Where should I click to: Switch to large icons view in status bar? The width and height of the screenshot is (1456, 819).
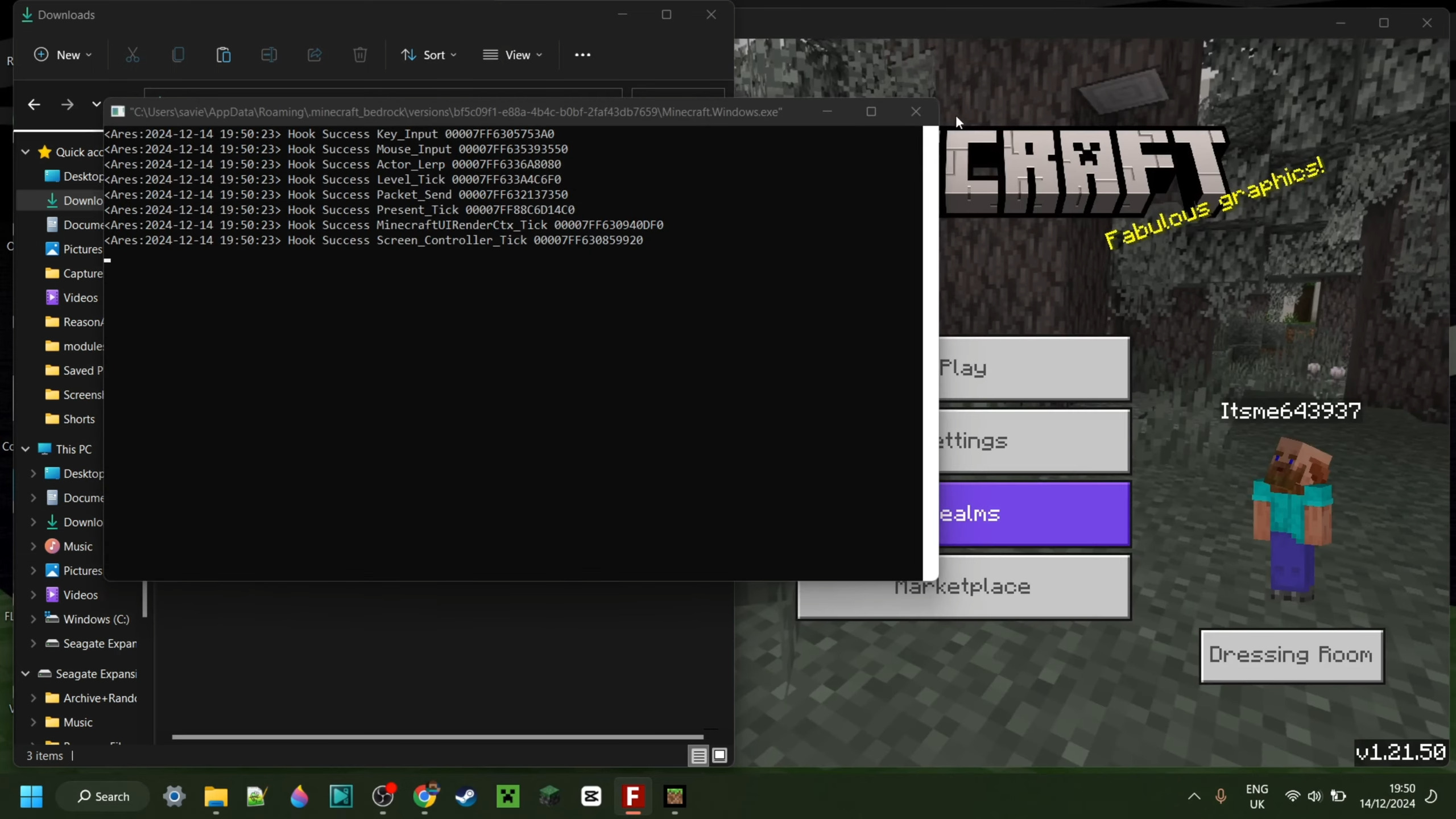(719, 755)
